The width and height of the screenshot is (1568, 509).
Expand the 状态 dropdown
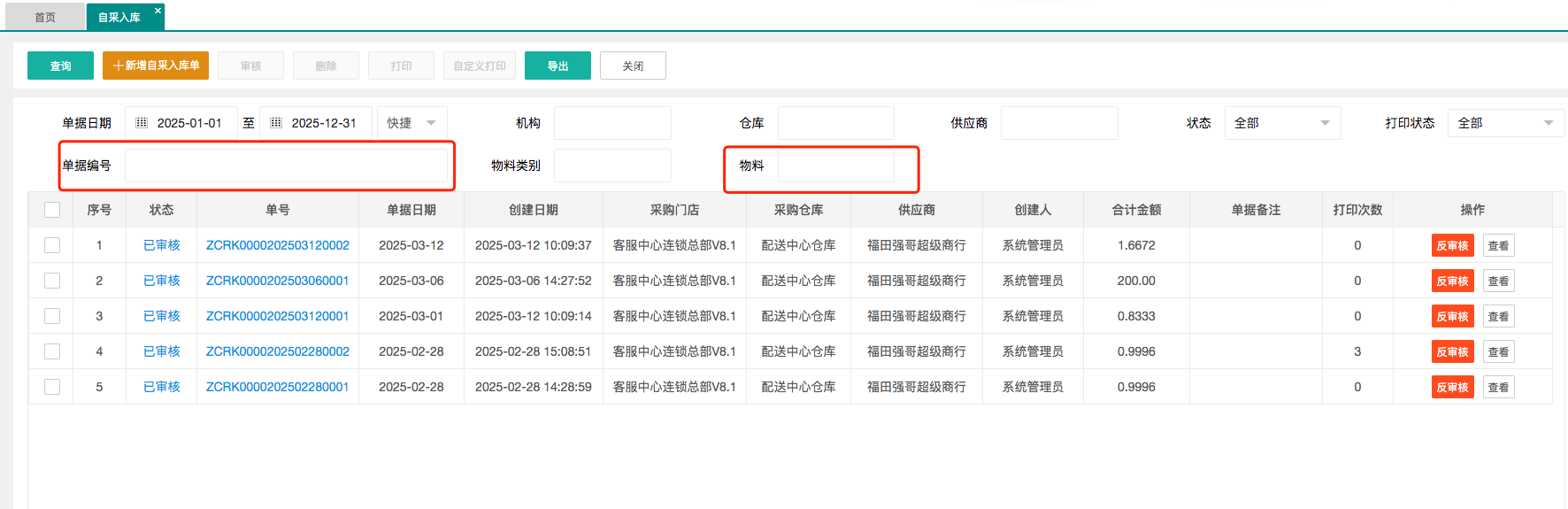[1281, 123]
